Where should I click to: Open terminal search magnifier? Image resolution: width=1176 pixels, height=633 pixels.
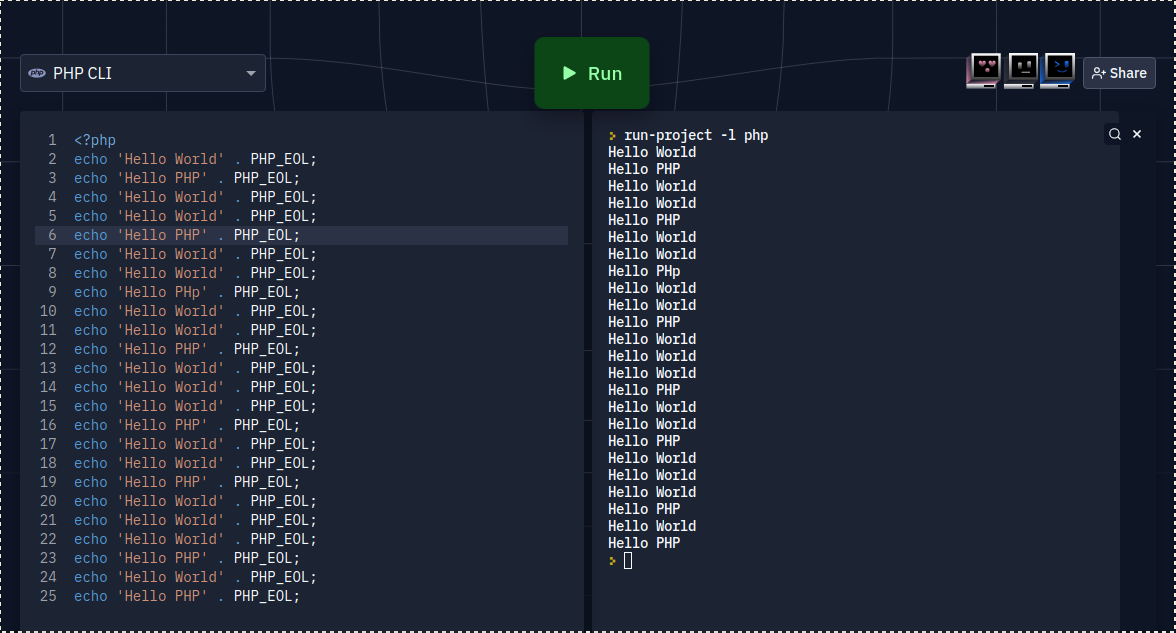click(x=1114, y=134)
